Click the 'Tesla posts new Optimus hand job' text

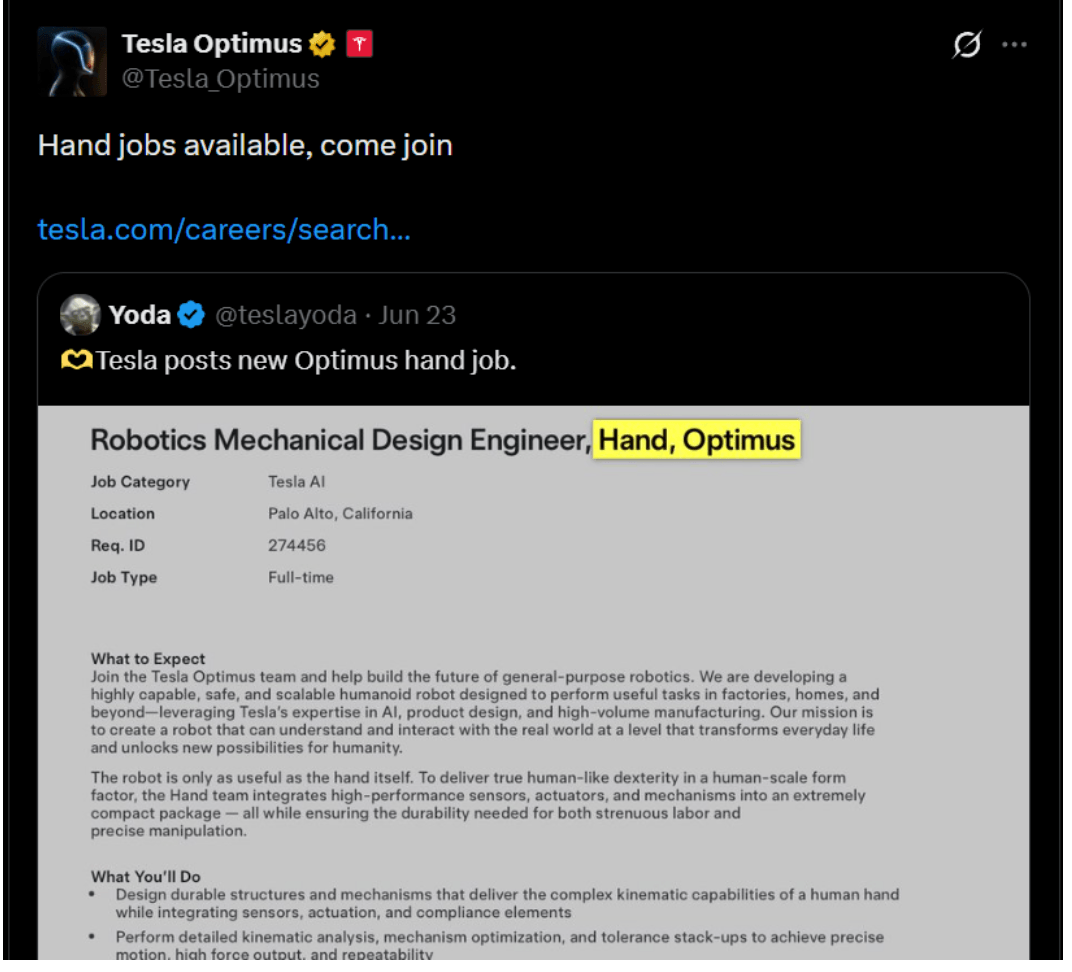pos(307,362)
